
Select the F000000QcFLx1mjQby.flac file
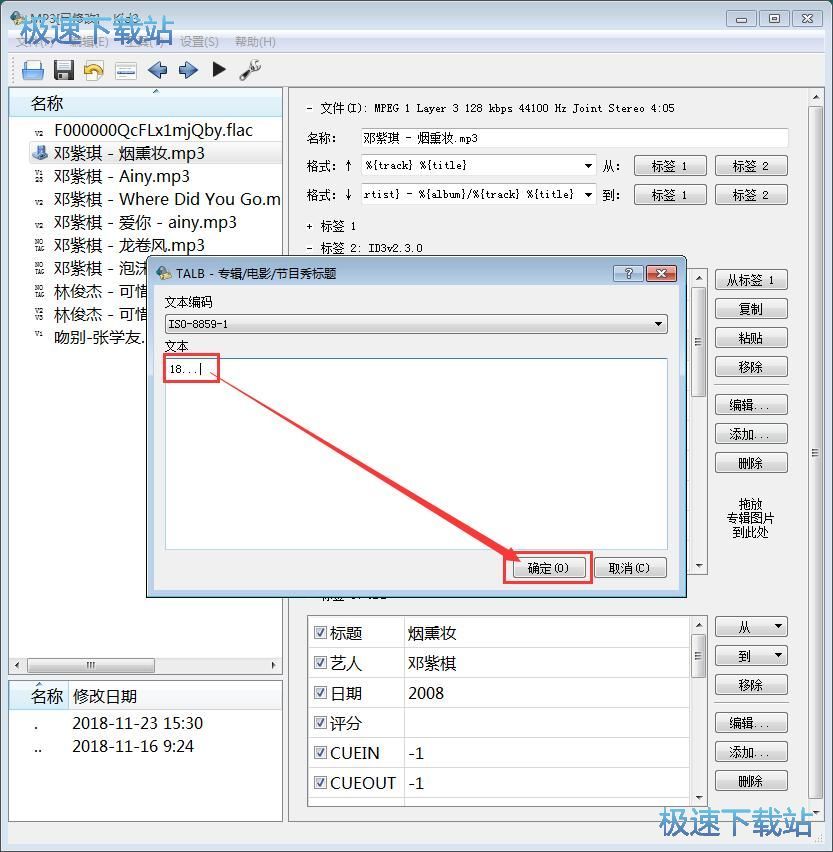tap(153, 130)
